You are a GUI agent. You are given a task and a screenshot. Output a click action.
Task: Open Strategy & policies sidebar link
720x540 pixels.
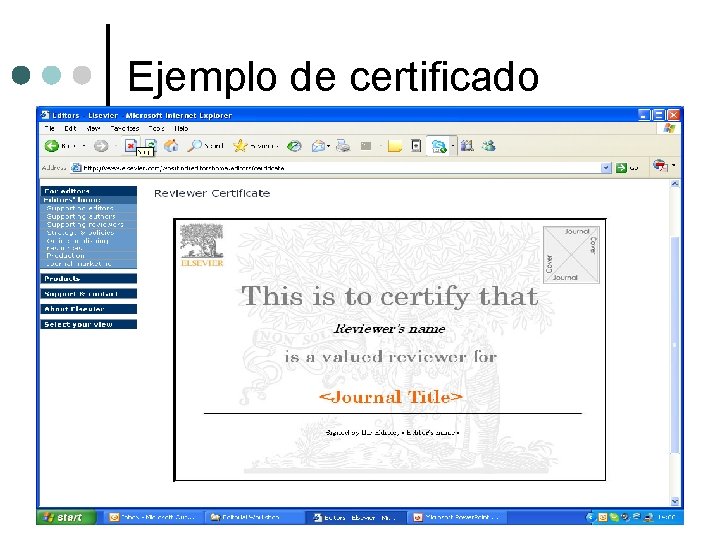click(80, 233)
